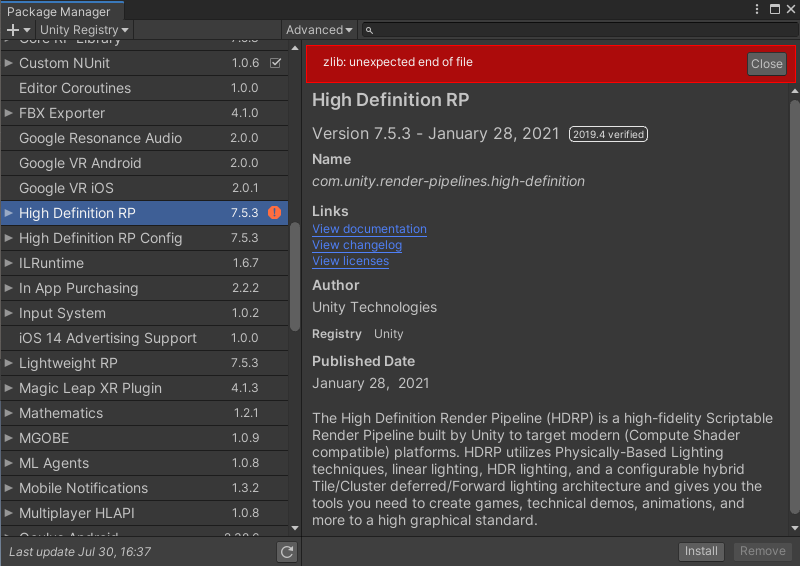The width and height of the screenshot is (800, 566).
Task: Open the View documentation link
Action: tap(369, 229)
